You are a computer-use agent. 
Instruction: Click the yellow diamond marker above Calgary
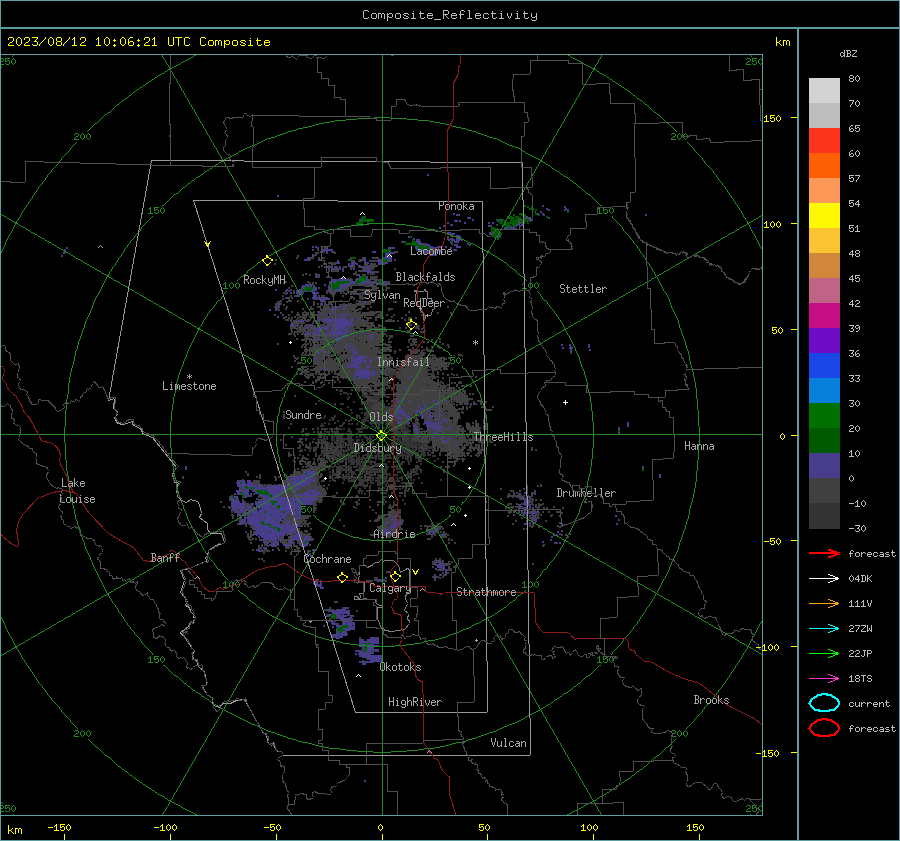[x=395, y=576]
